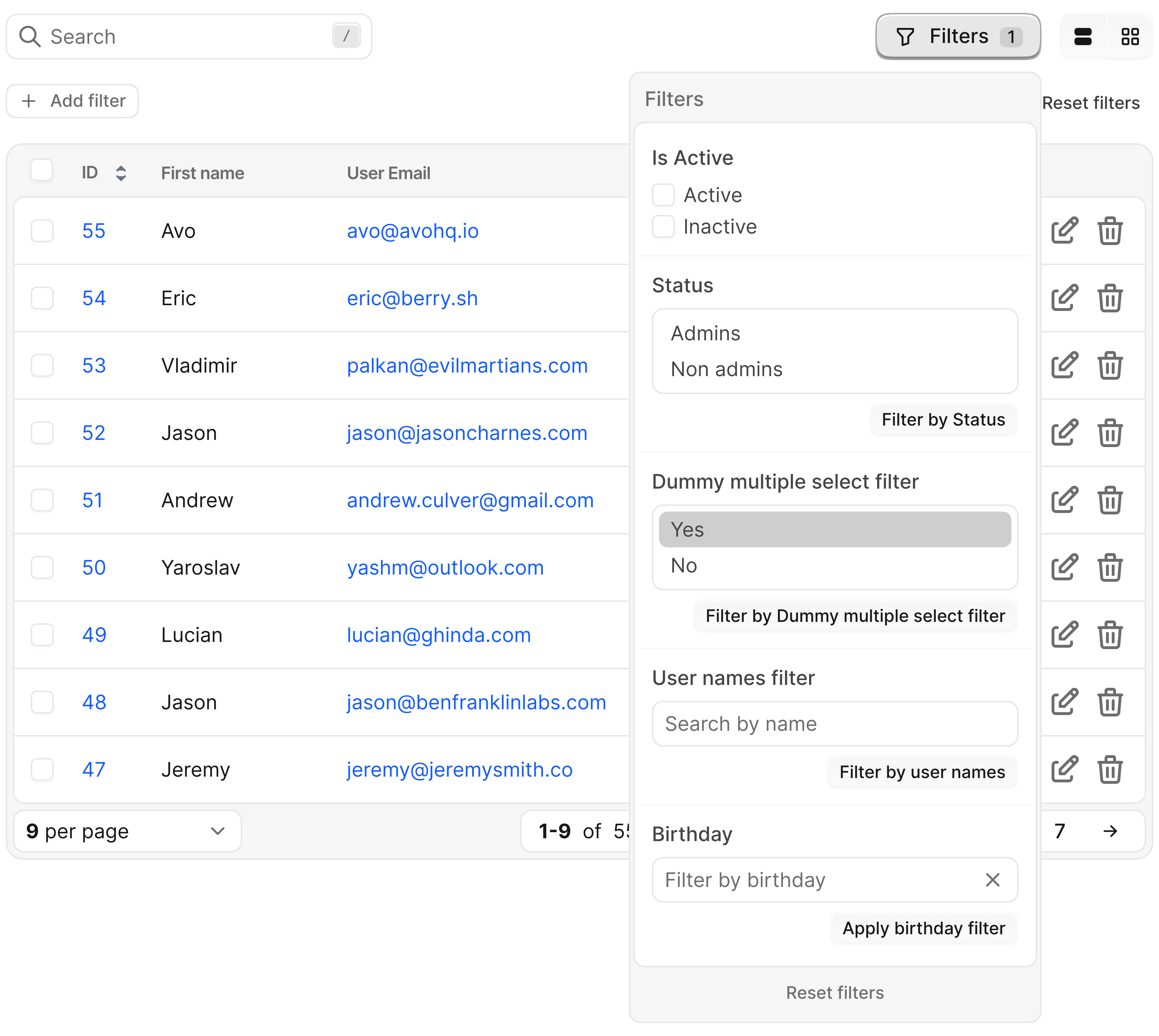Click Reset filters at panel bottom
This screenshot has height=1036, width=1159.
point(835,993)
